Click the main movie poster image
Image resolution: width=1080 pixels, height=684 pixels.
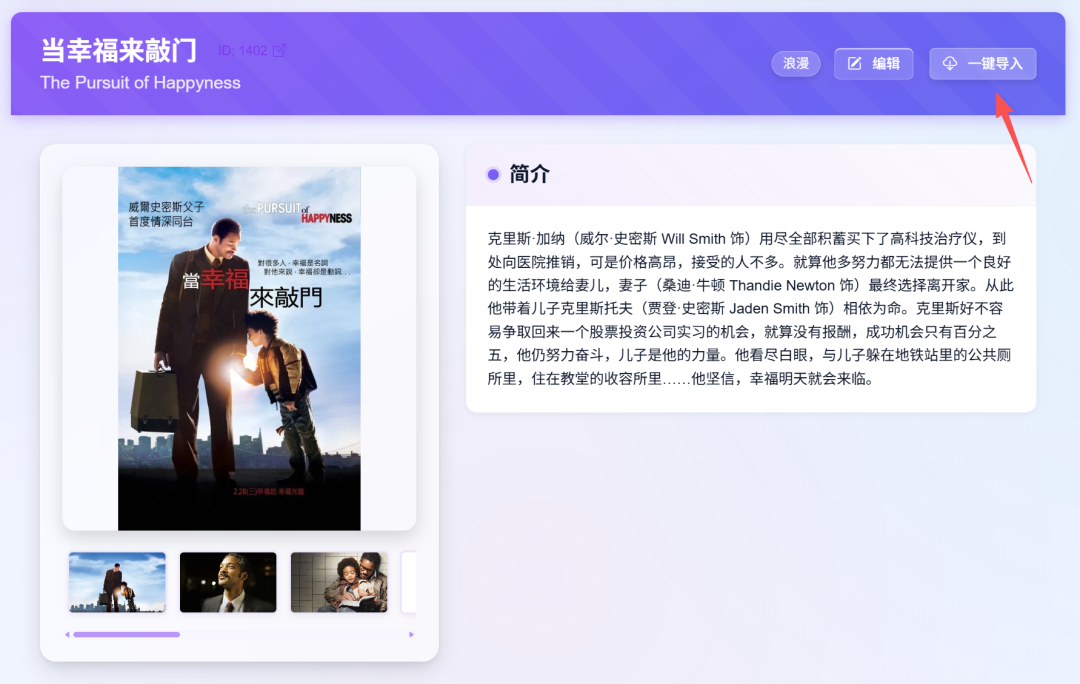point(239,349)
